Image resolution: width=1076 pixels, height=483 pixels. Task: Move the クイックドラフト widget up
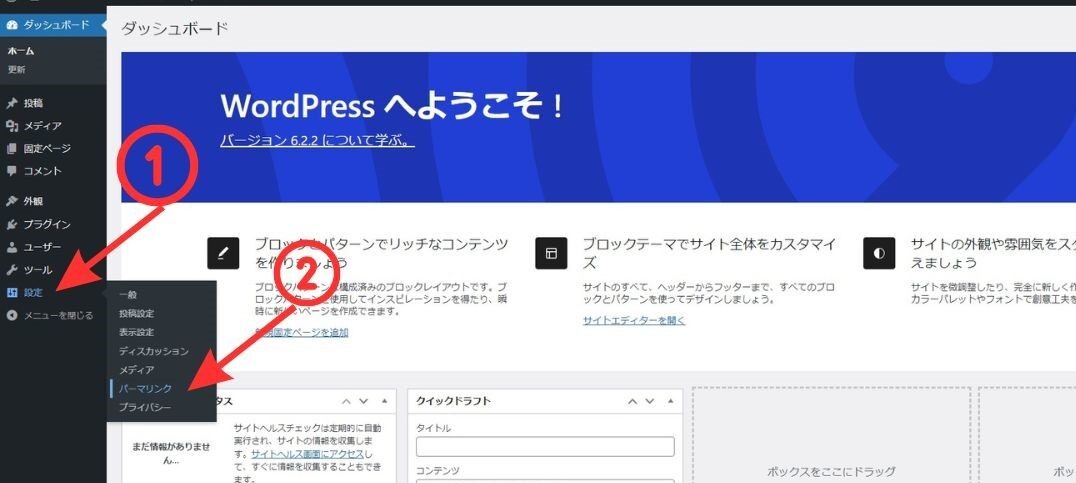634,401
